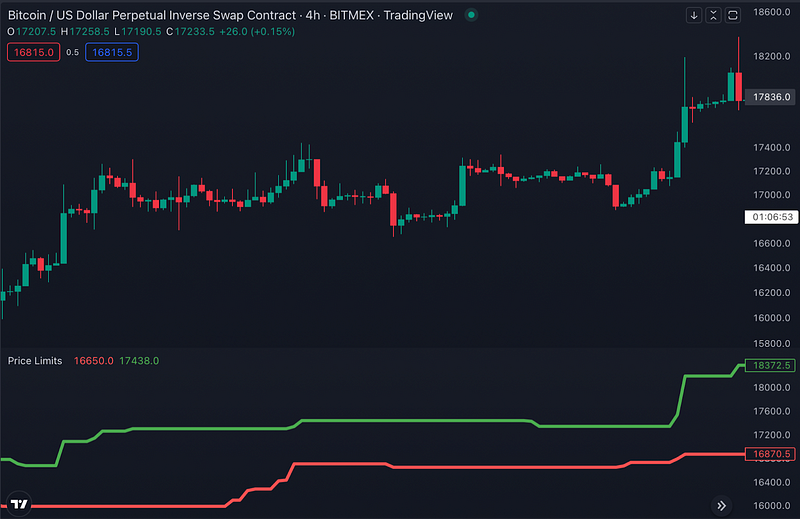The width and height of the screenshot is (800, 519).
Task: Click the 16200.0 price axis label
Action: (x=771, y=292)
